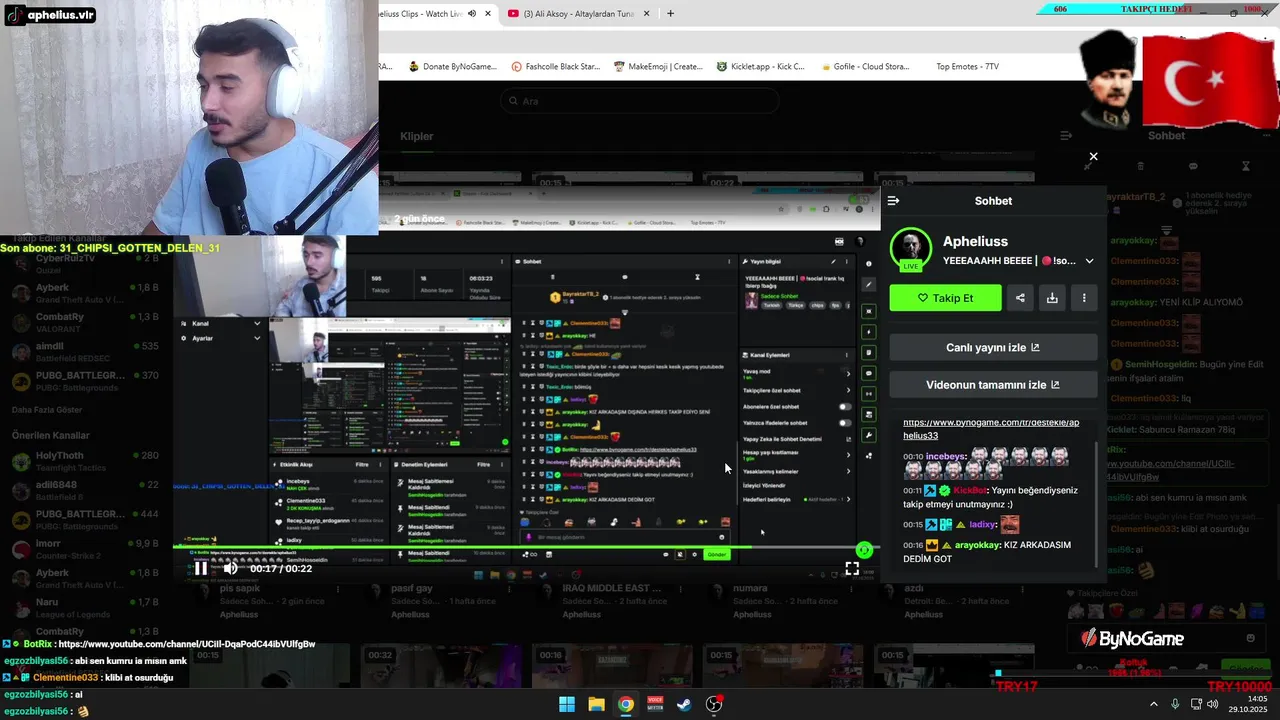Enter clip fullscreen mode

pyautogui.click(x=852, y=568)
